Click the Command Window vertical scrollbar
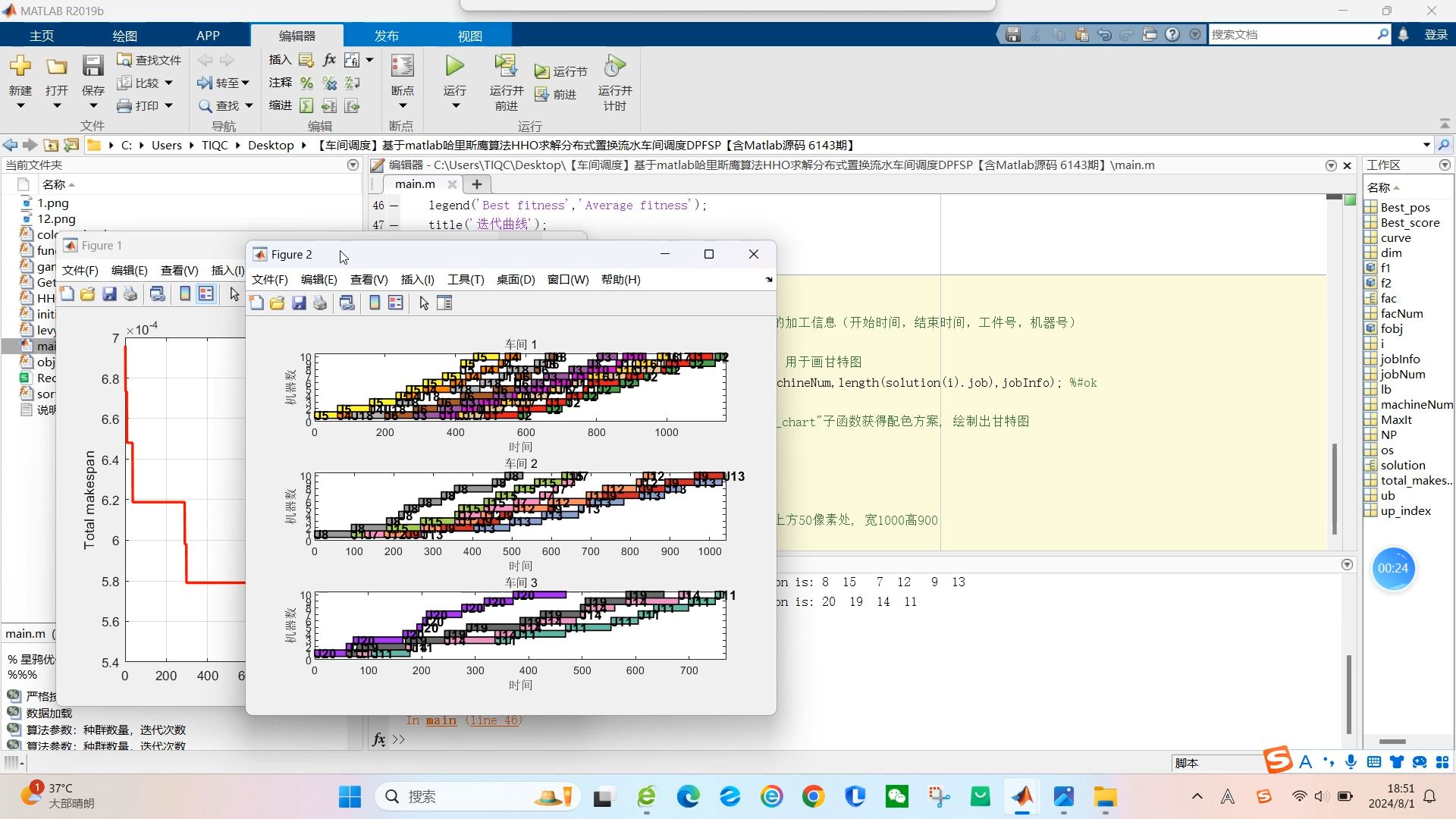Screen dimensions: 1456x819 click(x=1349, y=693)
